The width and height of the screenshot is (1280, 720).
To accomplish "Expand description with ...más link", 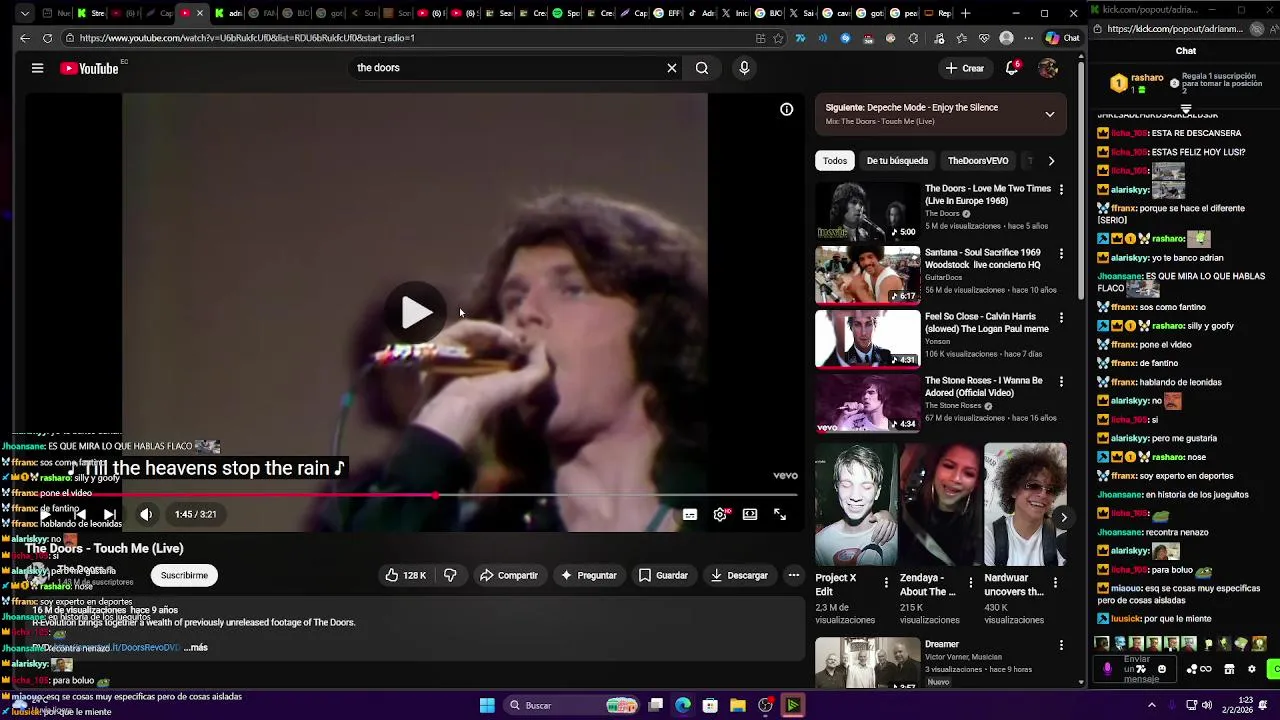I will point(196,647).
